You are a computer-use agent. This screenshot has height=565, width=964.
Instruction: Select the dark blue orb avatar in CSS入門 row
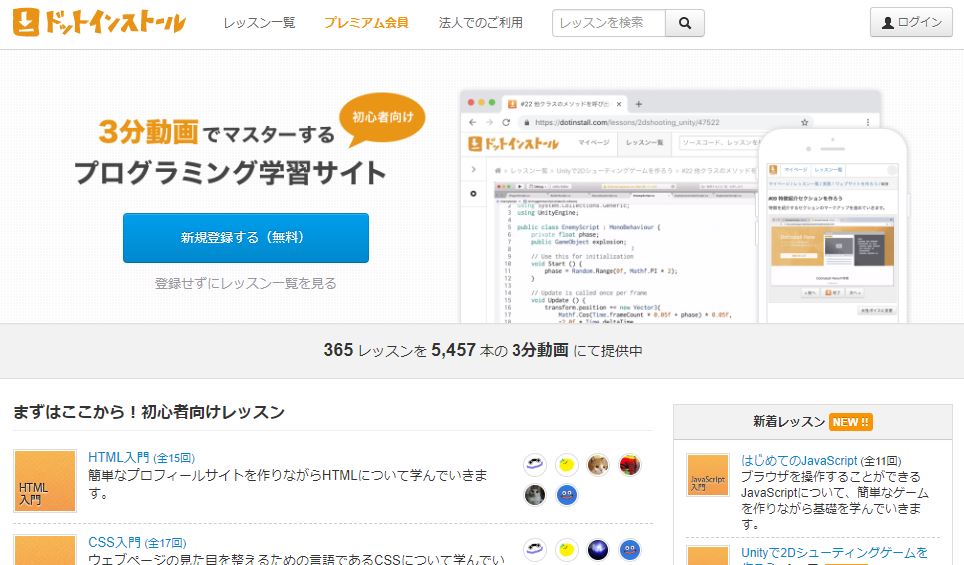click(x=598, y=550)
